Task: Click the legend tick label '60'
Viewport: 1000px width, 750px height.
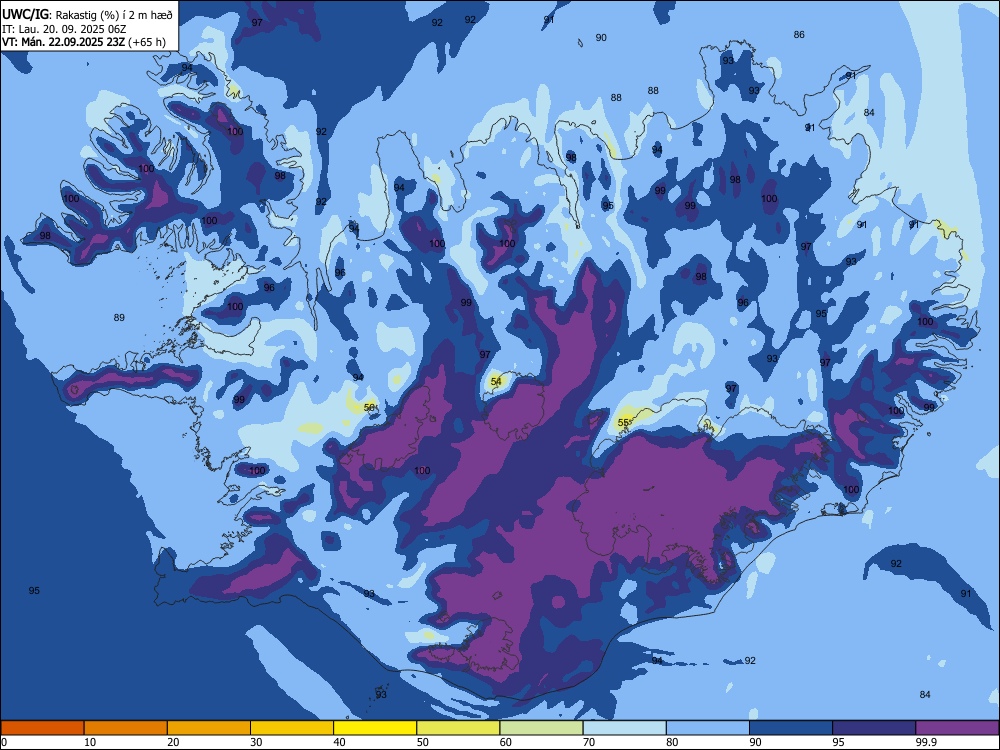Action: coord(506,742)
